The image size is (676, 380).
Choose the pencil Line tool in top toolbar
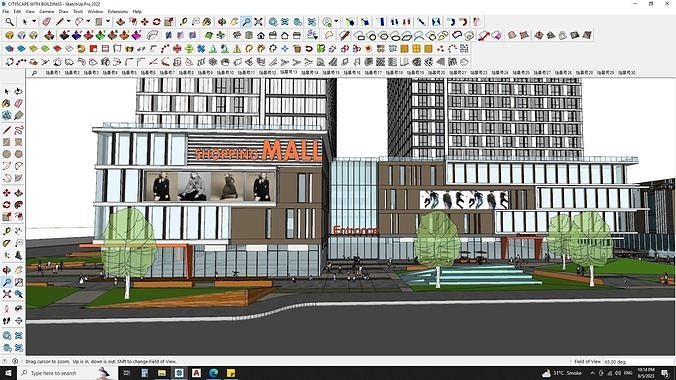click(x=59, y=22)
